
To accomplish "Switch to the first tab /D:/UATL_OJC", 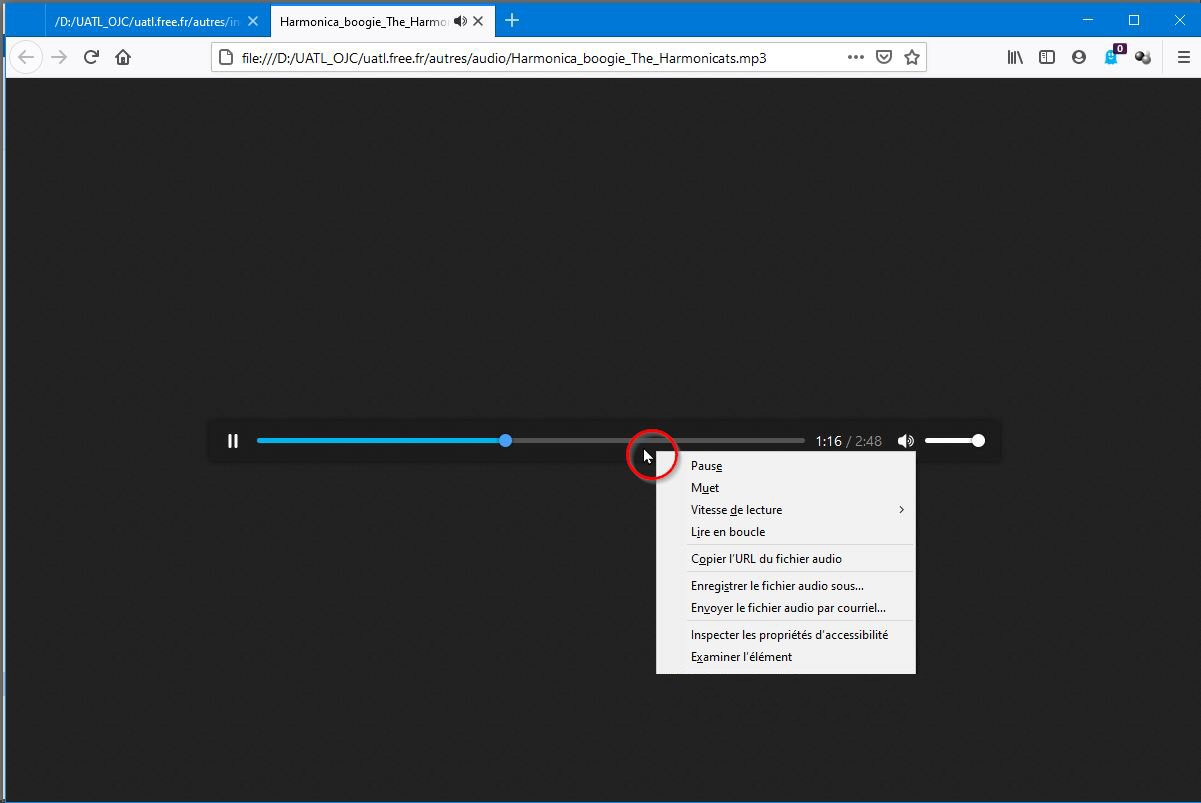I will (147, 21).
